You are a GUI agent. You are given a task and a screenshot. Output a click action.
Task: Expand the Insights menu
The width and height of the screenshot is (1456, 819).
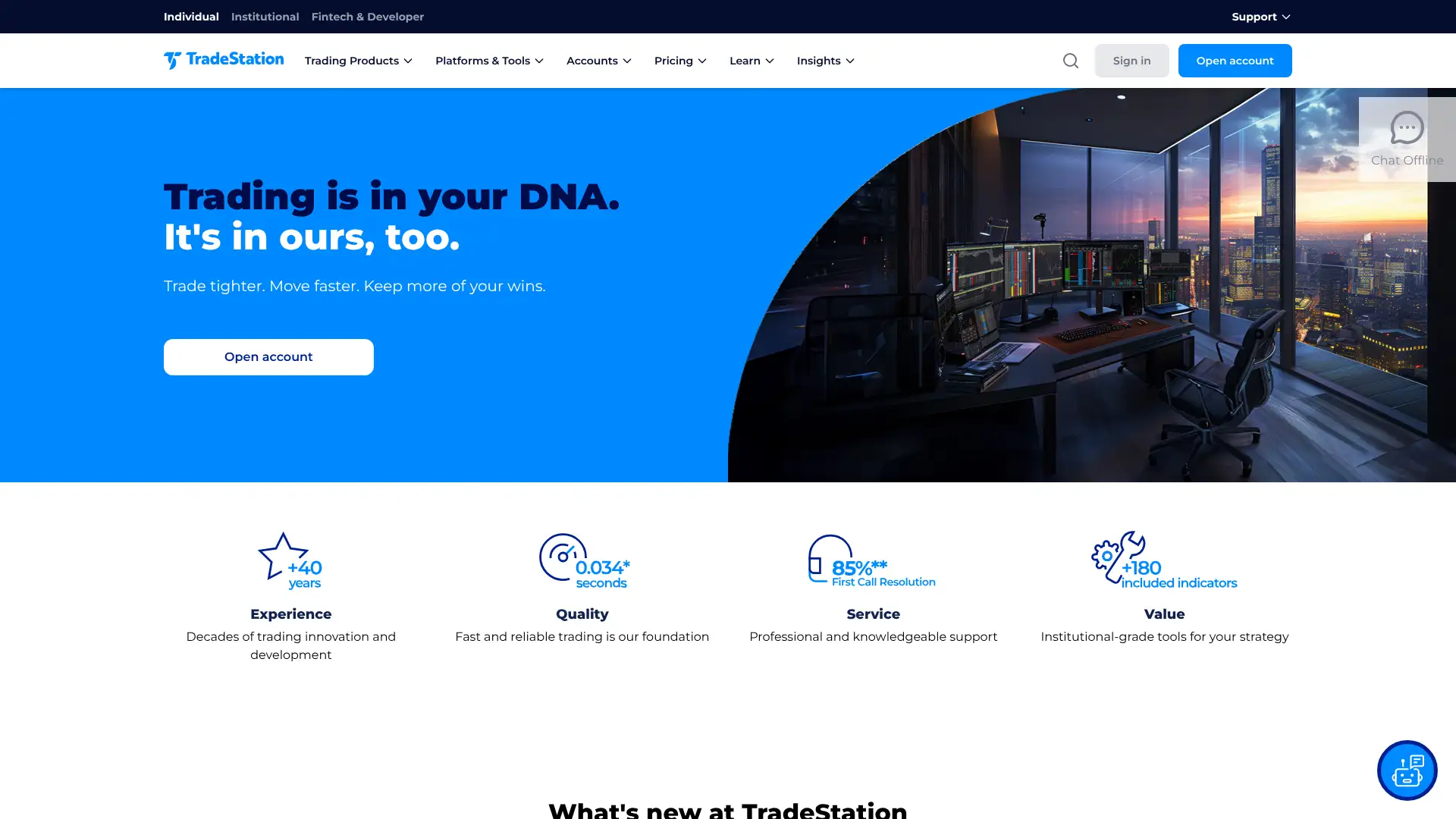(x=825, y=61)
